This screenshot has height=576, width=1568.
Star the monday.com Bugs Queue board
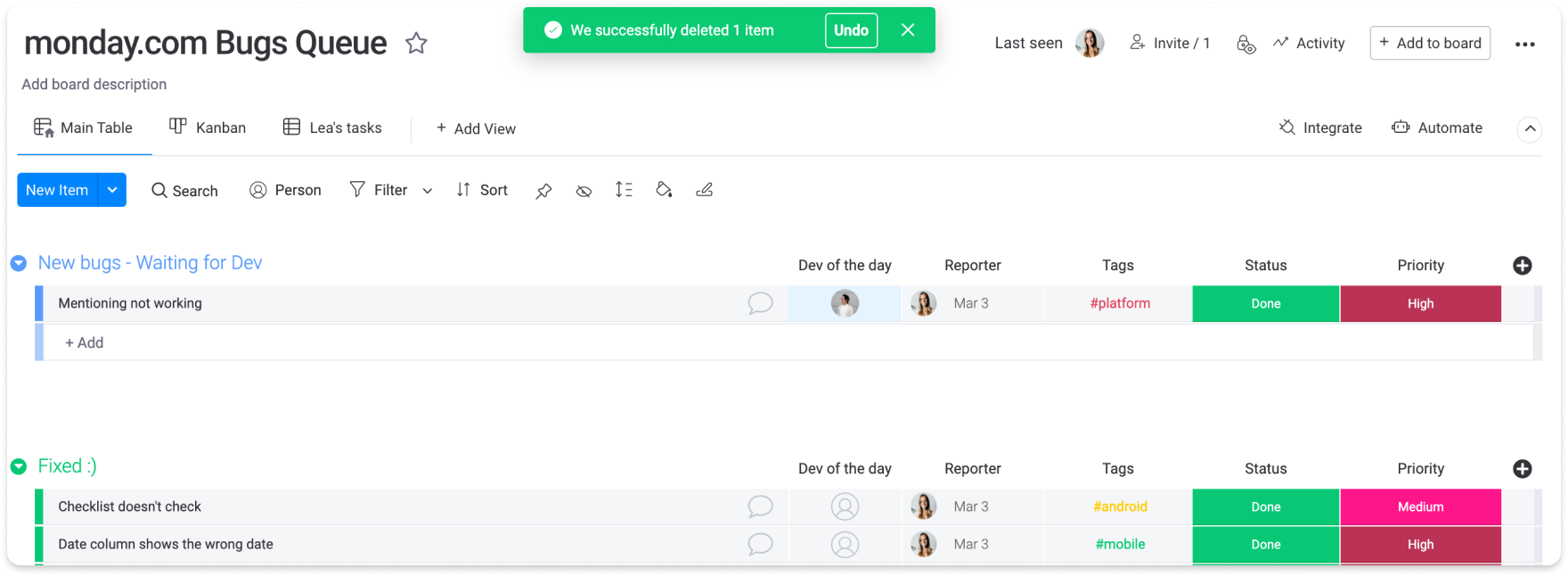[416, 43]
